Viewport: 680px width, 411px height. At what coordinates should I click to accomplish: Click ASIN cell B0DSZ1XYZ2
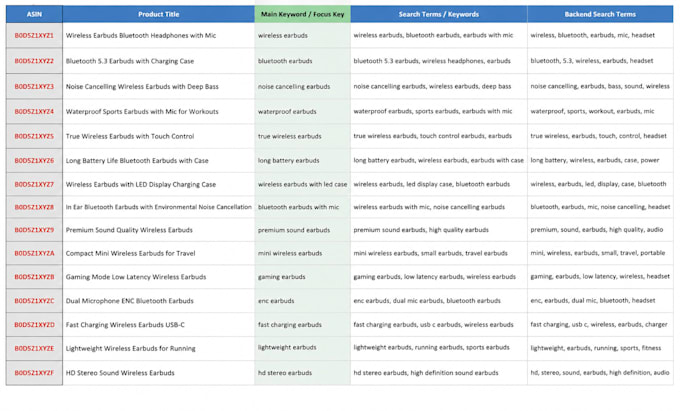34,61
